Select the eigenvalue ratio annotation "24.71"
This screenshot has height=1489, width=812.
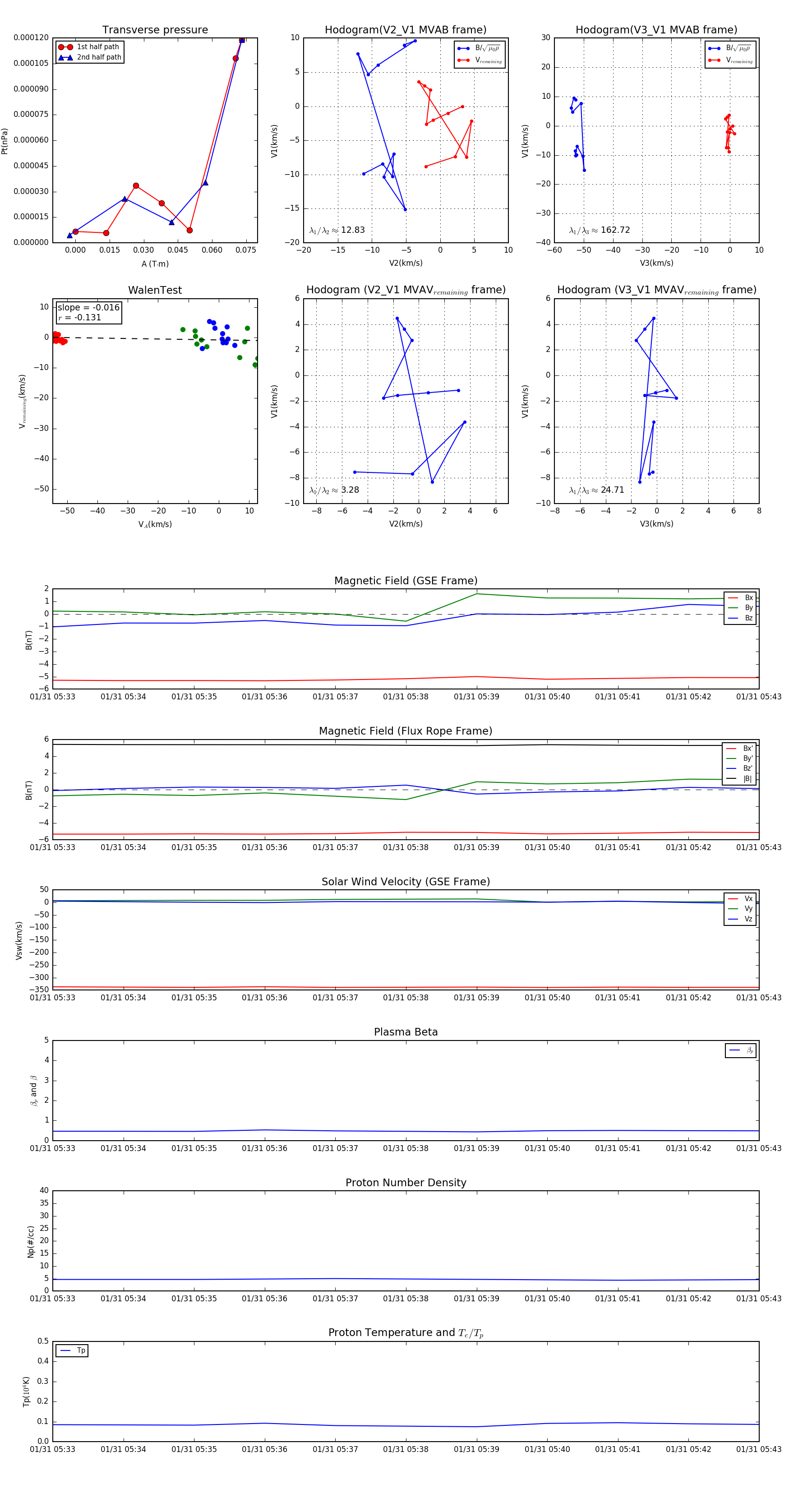[x=596, y=490]
